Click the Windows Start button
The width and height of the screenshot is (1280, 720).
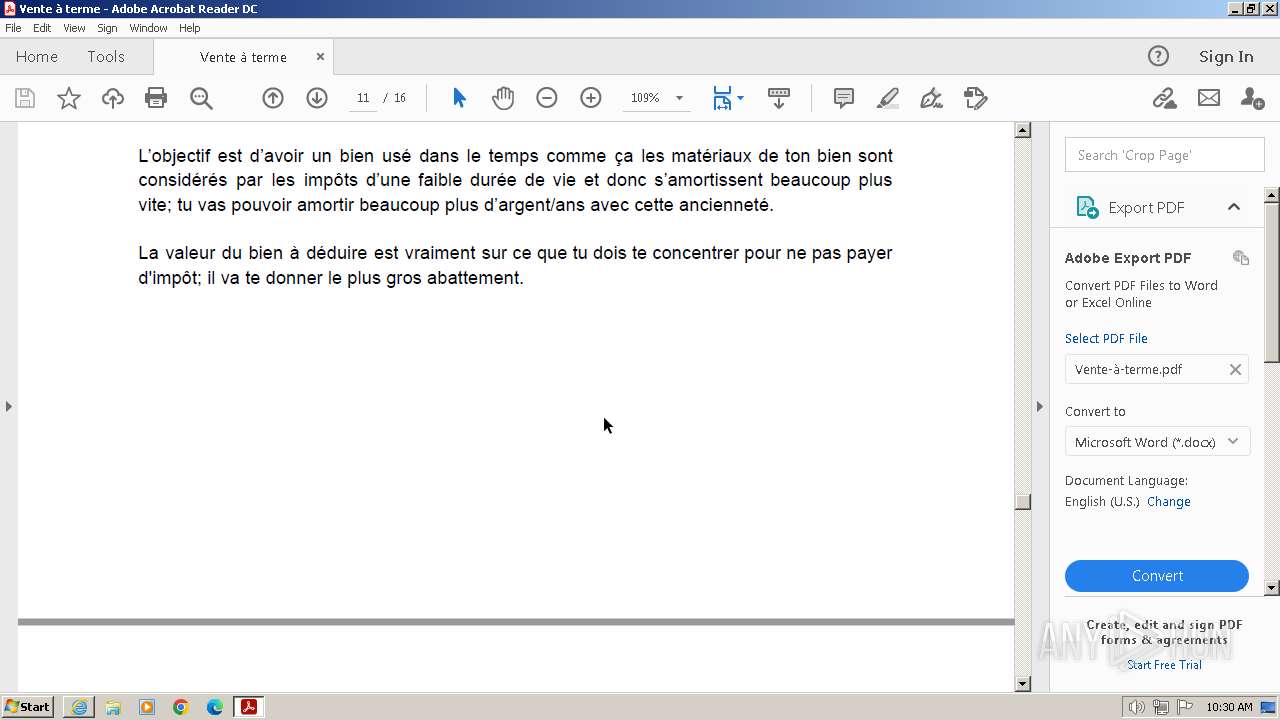pyautogui.click(x=28, y=707)
